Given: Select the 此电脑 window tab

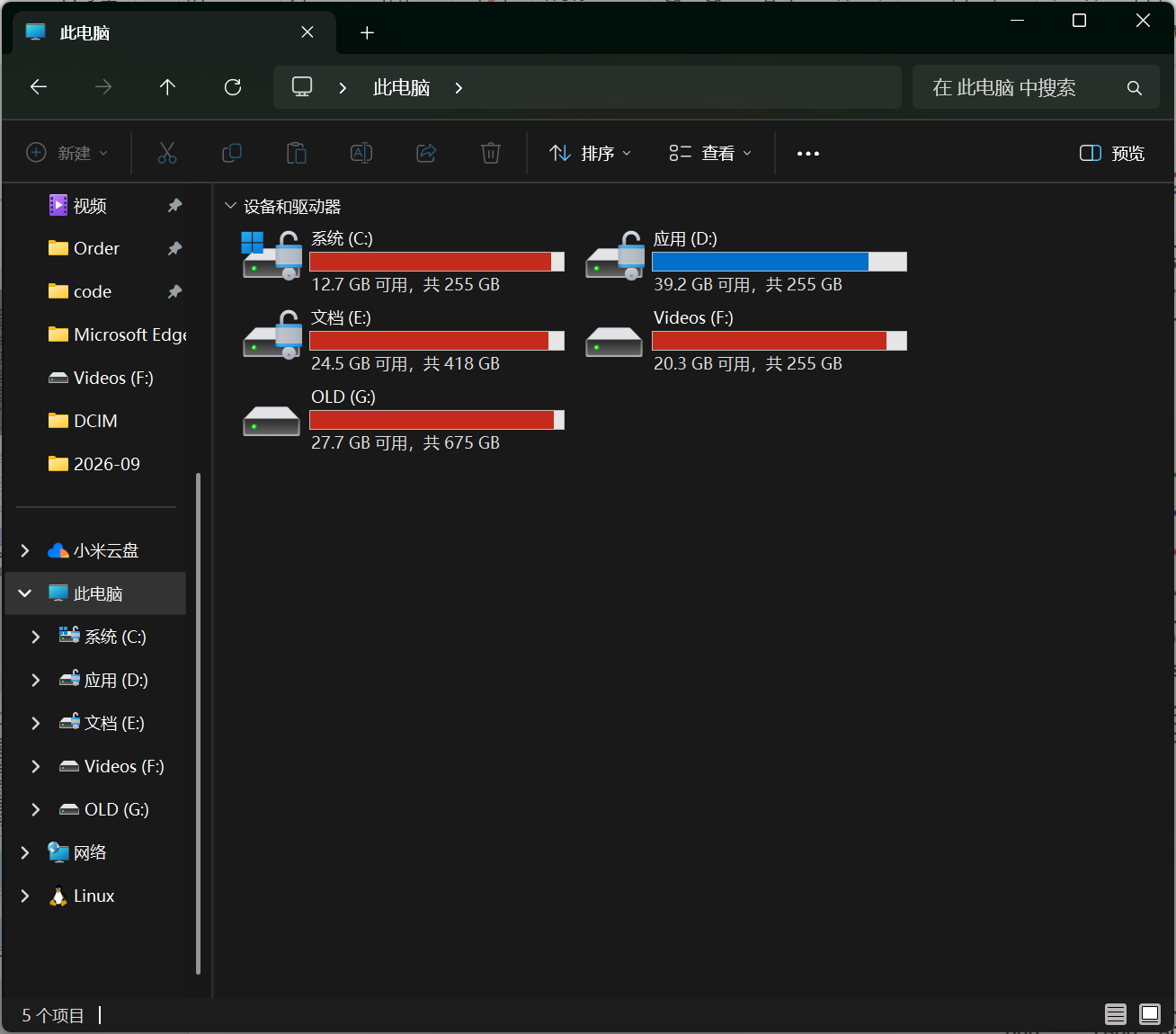Looking at the screenshot, I should tap(174, 33).
